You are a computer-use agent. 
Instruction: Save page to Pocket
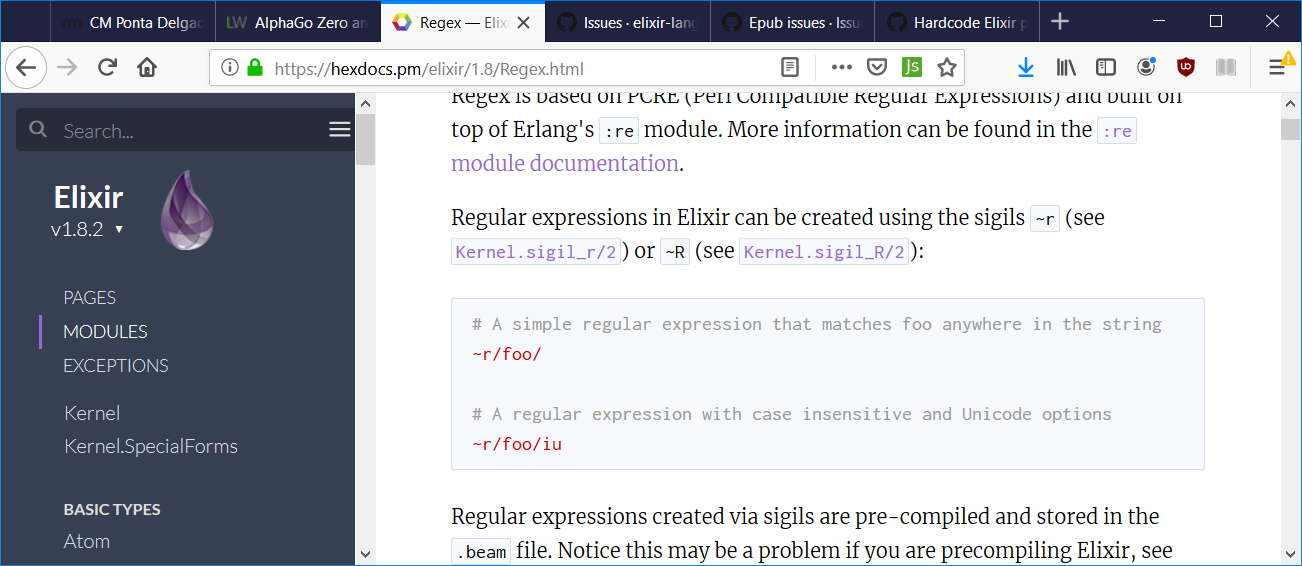(x=877, y=68)
